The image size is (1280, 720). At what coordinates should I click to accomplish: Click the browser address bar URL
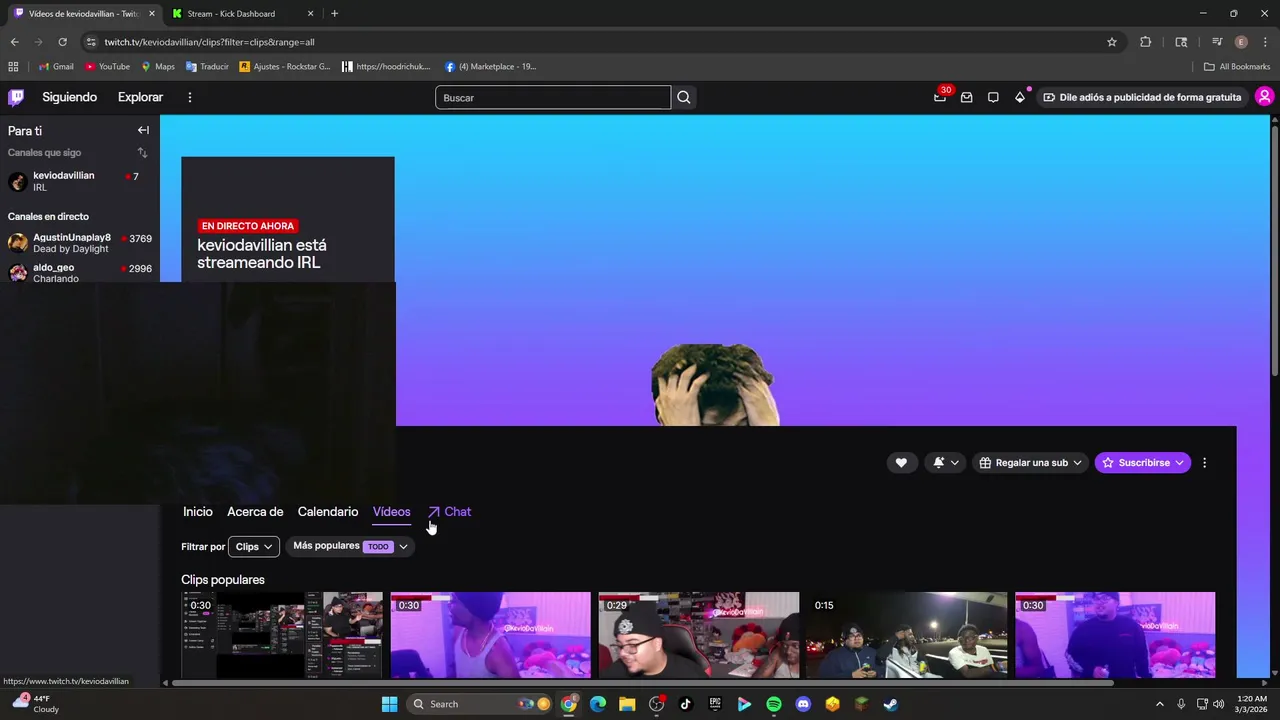210,42
